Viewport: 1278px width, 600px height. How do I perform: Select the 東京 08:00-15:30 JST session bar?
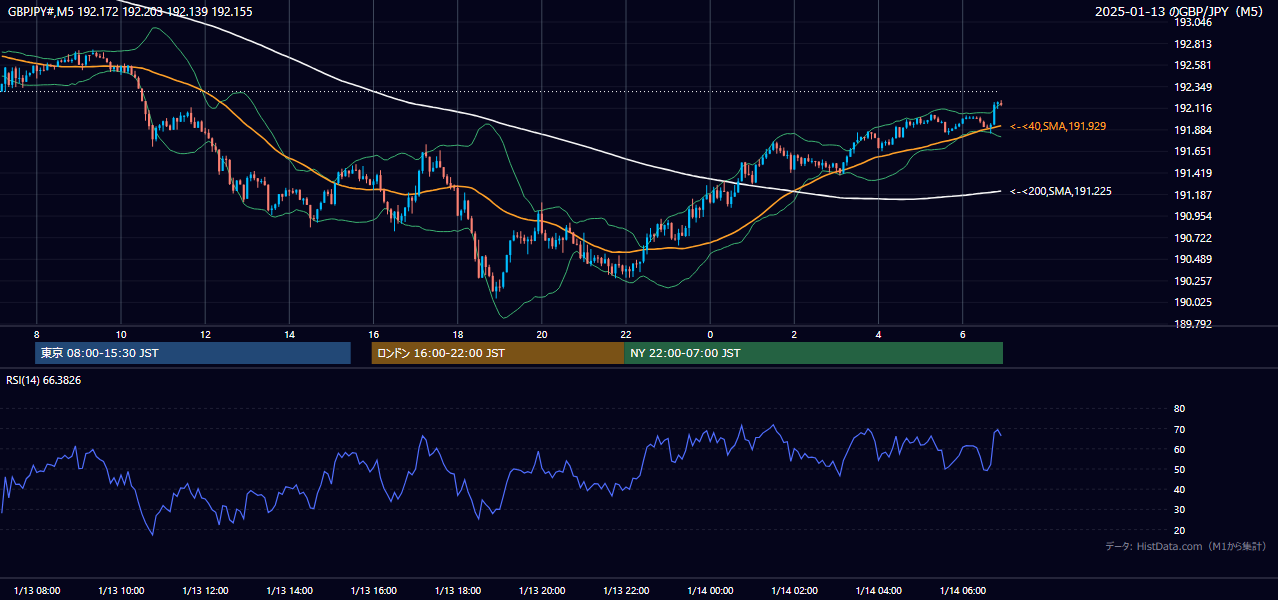[193, 353]
